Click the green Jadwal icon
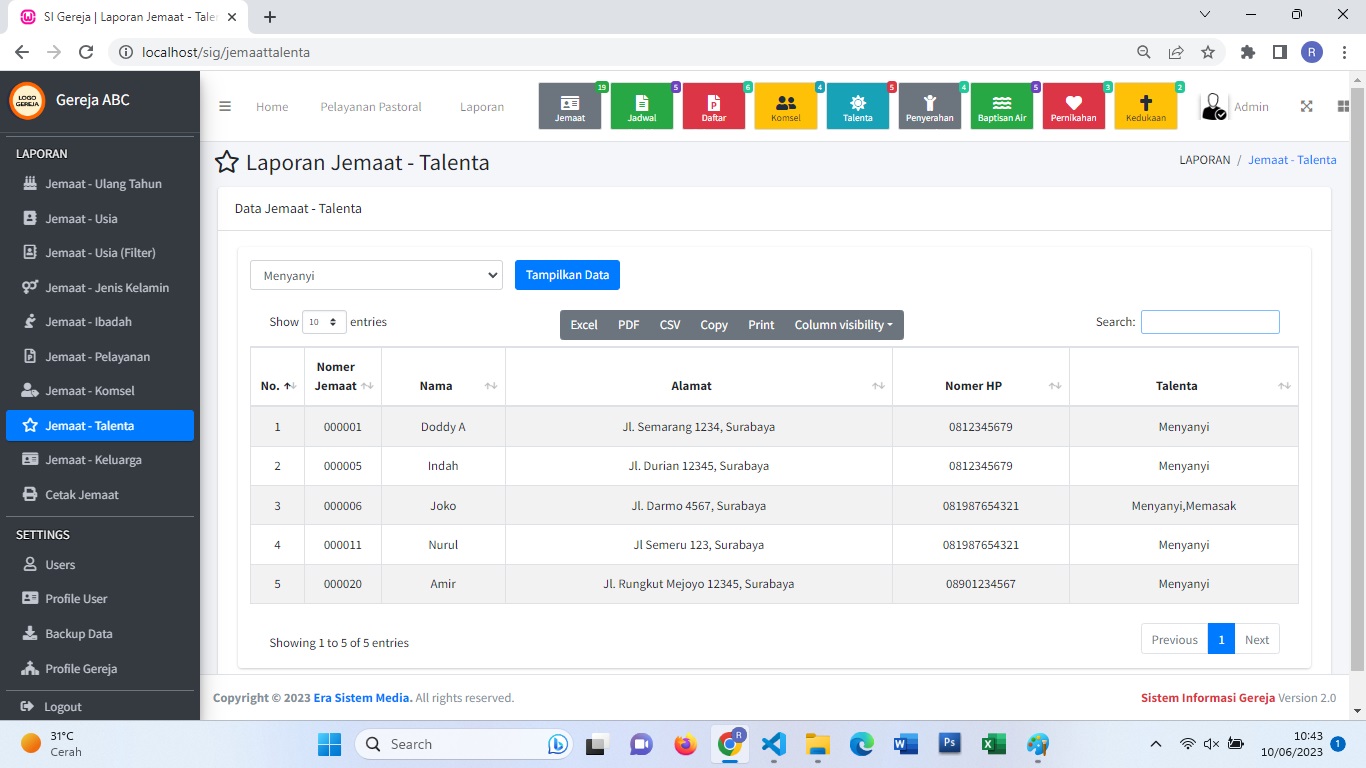The height and width of the screenshot is (768, 1366). tap(642, 106)
